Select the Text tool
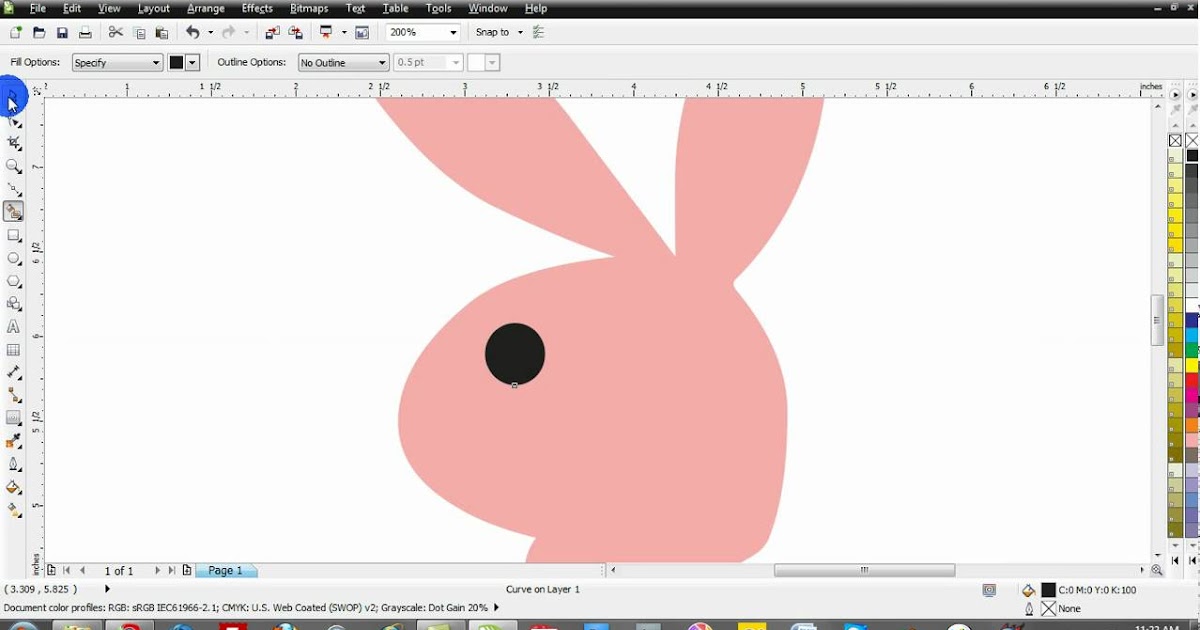Screen dimensions: 1200x630 click(x=14, y=327)
